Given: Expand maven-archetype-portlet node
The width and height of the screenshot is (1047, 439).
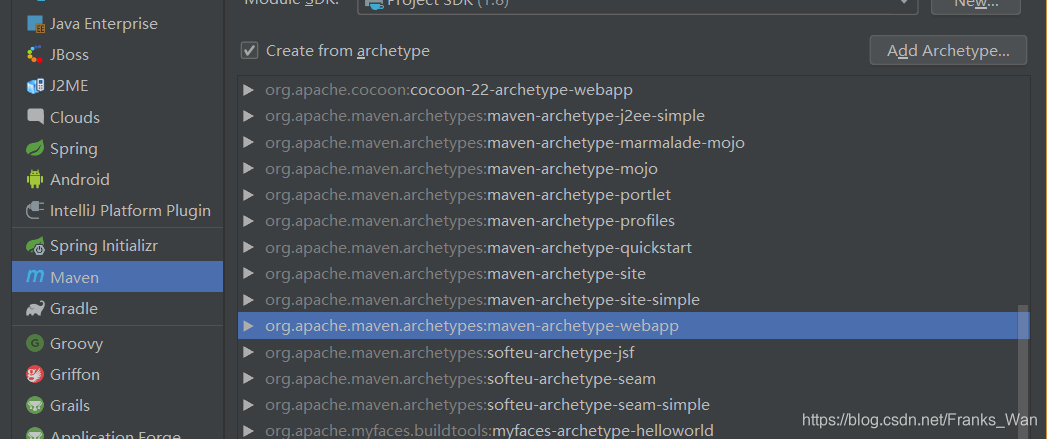Looking at the screenshot, I should tap(248, 195).
